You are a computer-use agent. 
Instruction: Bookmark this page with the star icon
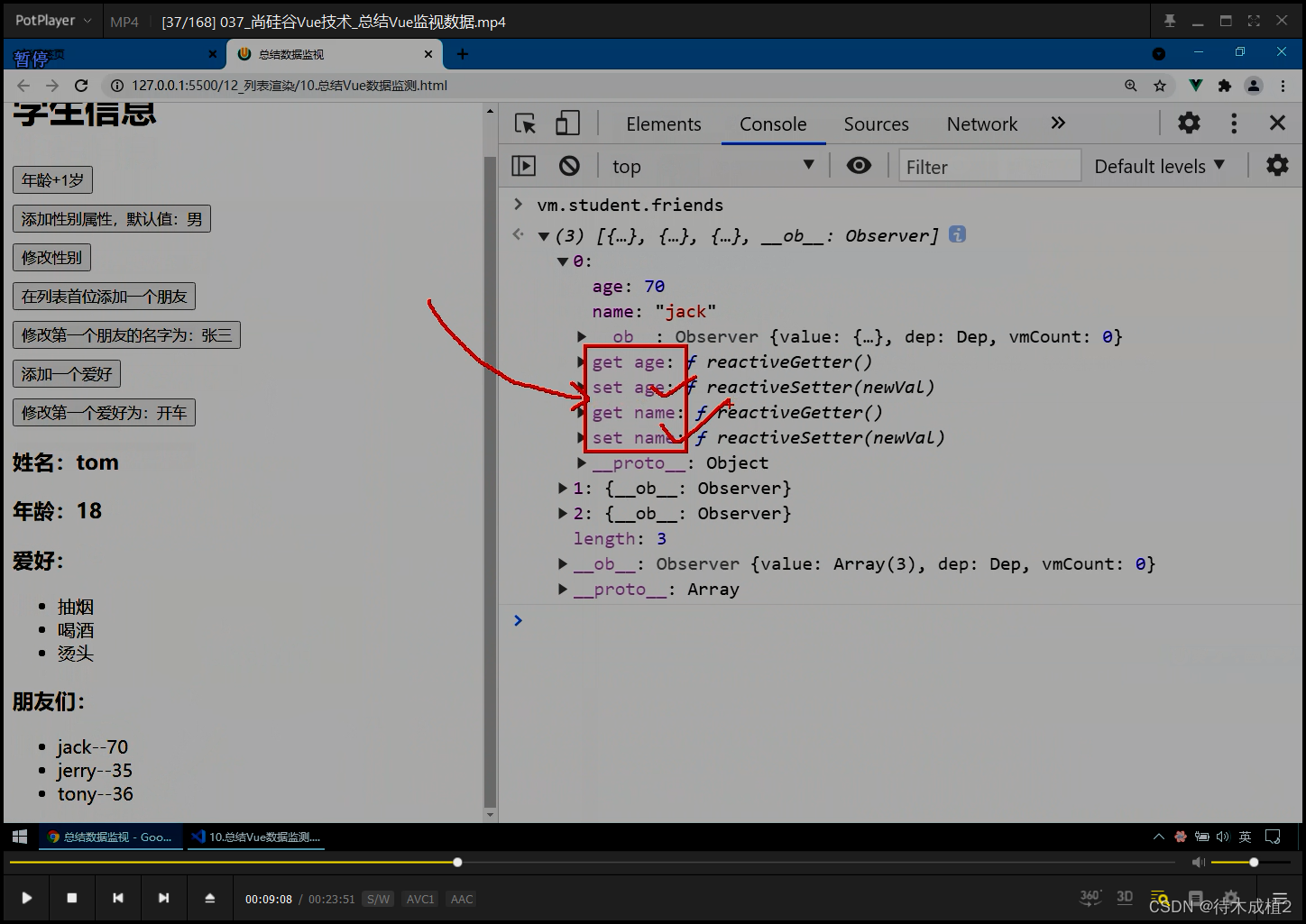(x=1160, y=86)
